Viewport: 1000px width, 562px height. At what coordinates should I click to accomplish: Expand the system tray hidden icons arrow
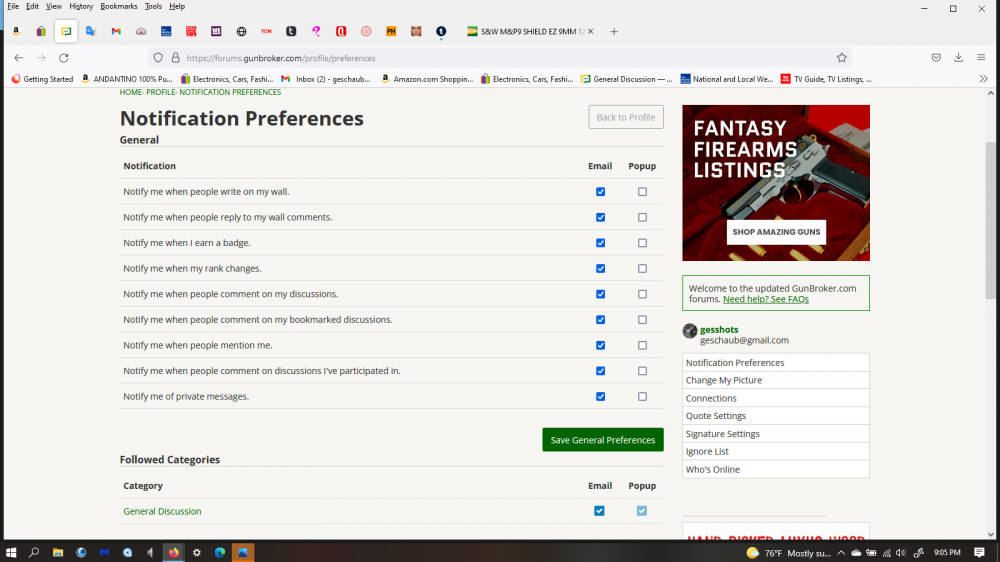(x=841, y=553)
